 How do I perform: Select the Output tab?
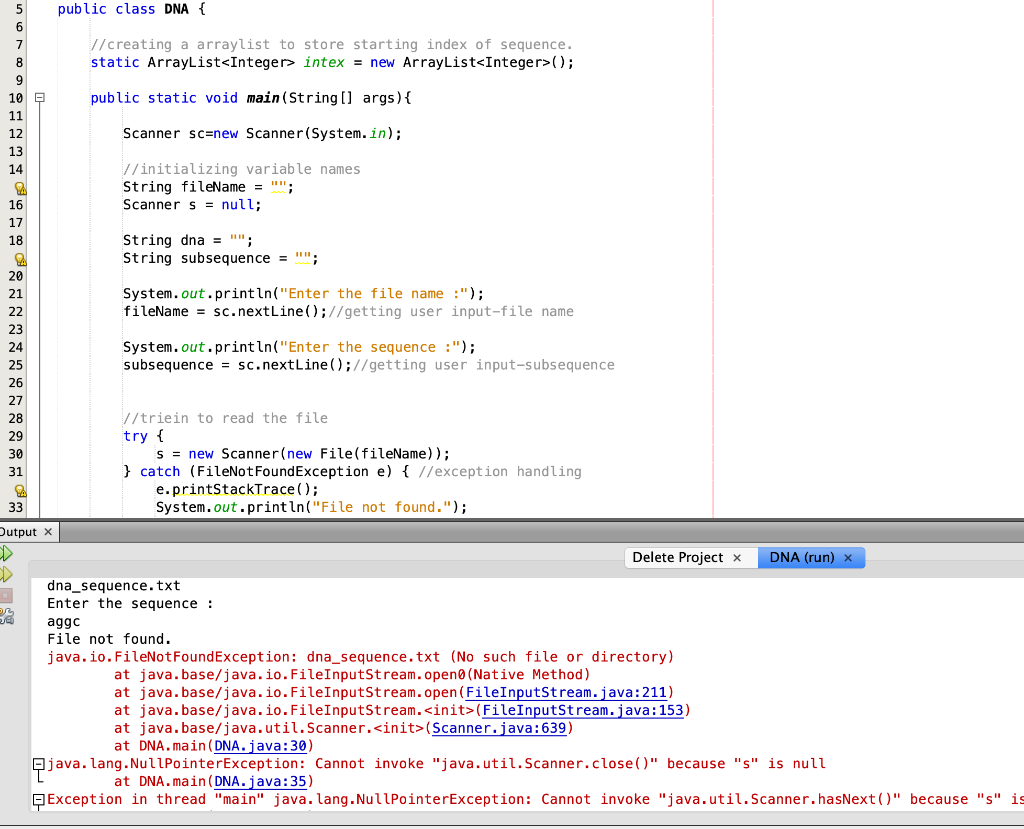pos(18,532)
